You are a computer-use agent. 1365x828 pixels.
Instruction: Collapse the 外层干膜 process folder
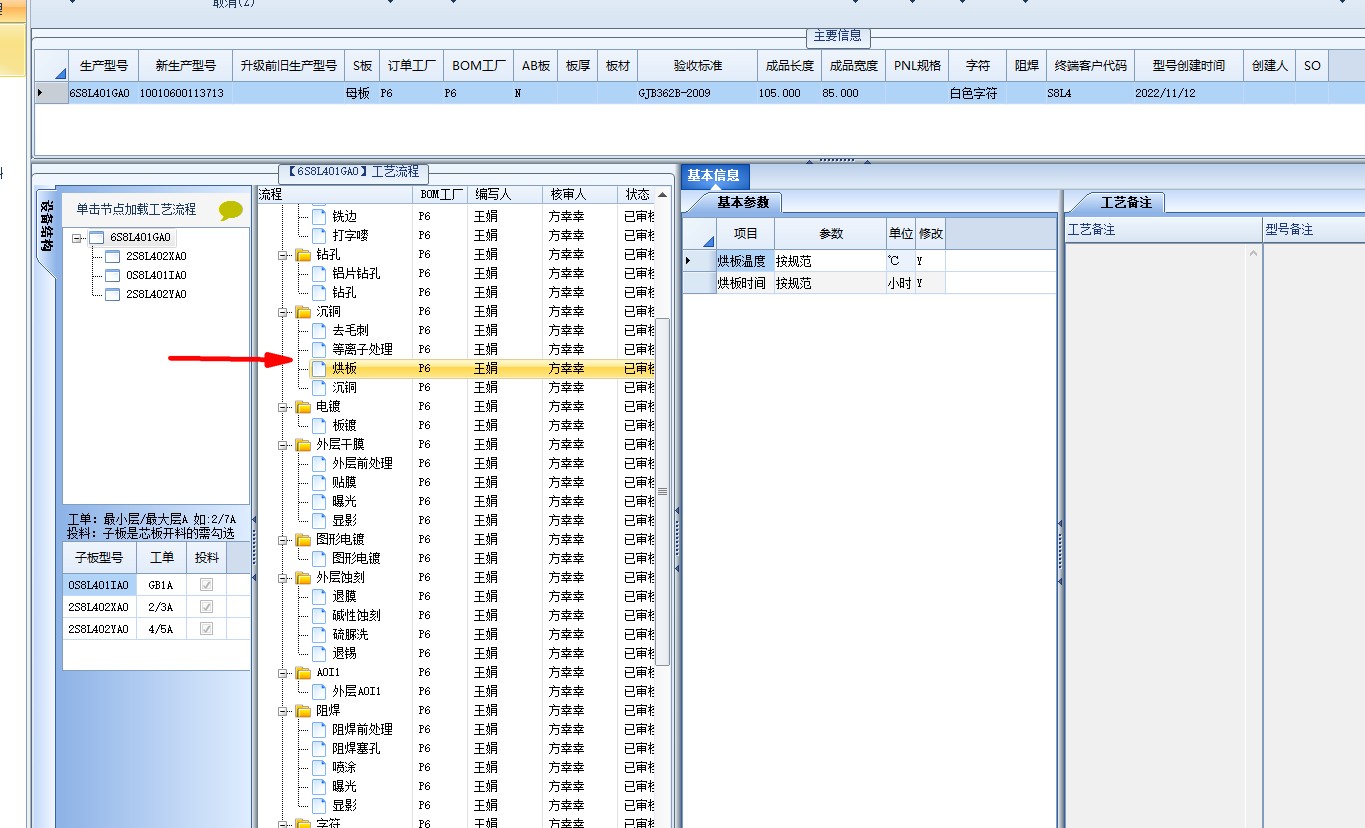(283, 445)
